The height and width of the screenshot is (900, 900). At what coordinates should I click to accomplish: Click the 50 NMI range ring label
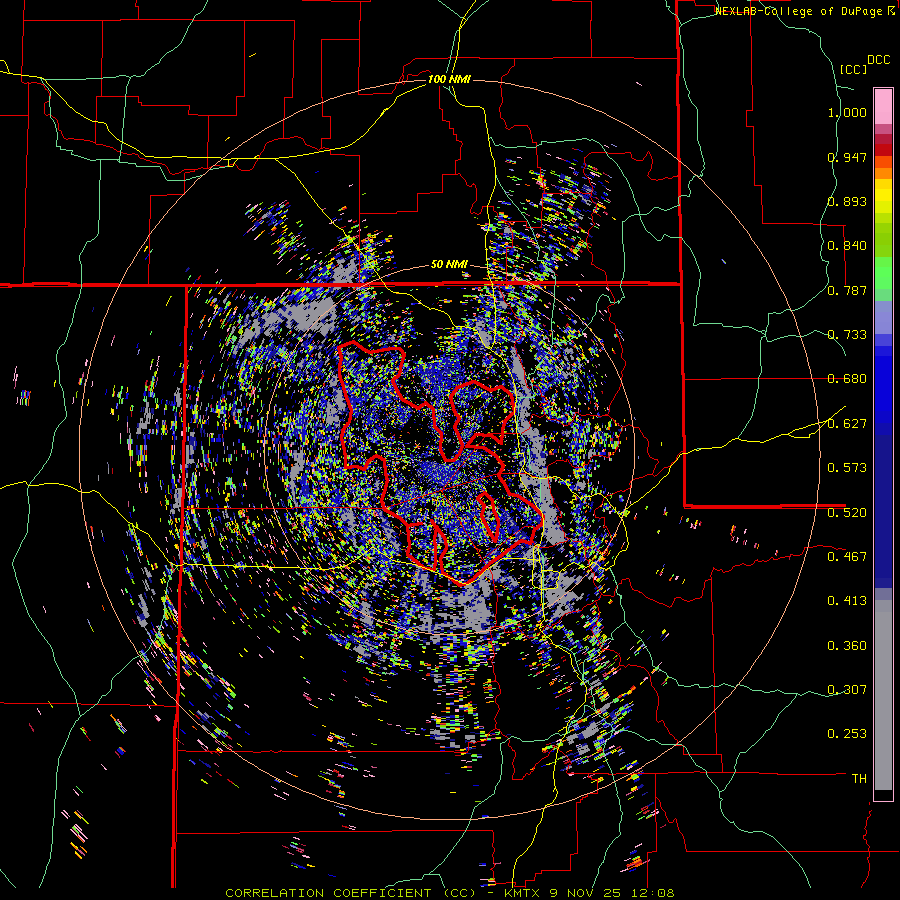pos(449,265)
